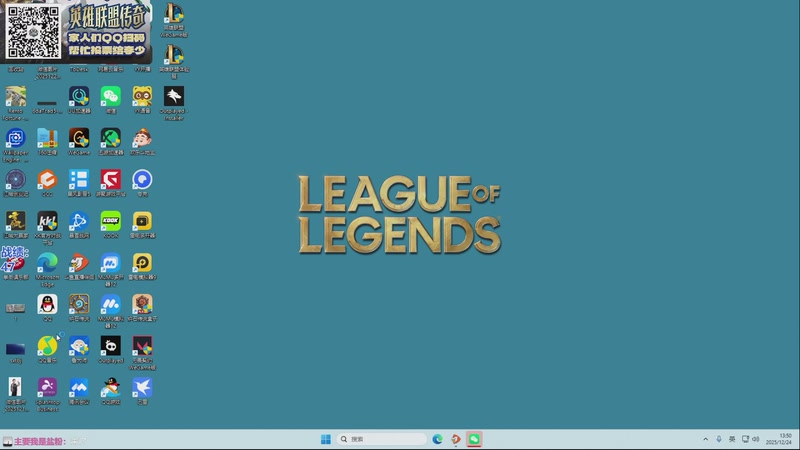The height and width of the screenshot is (450, 800).
Task: Open orange hexagon CCC shortcut
Action: click(47, 180)
